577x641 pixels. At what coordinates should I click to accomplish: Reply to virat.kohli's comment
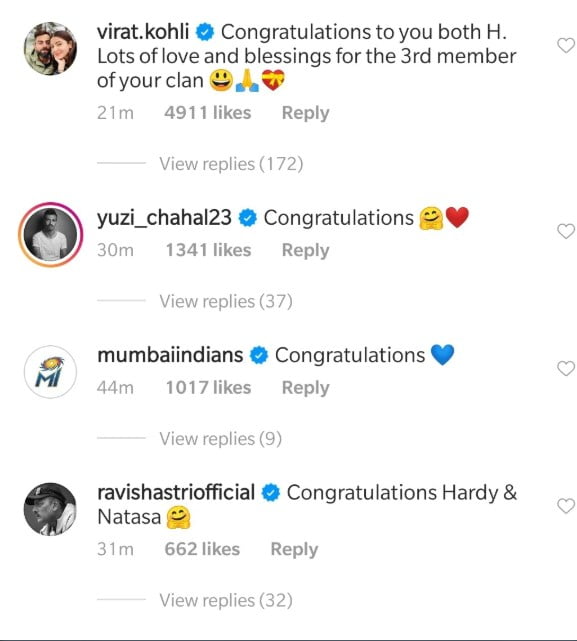pyautogui.click(x=305, y=113)
